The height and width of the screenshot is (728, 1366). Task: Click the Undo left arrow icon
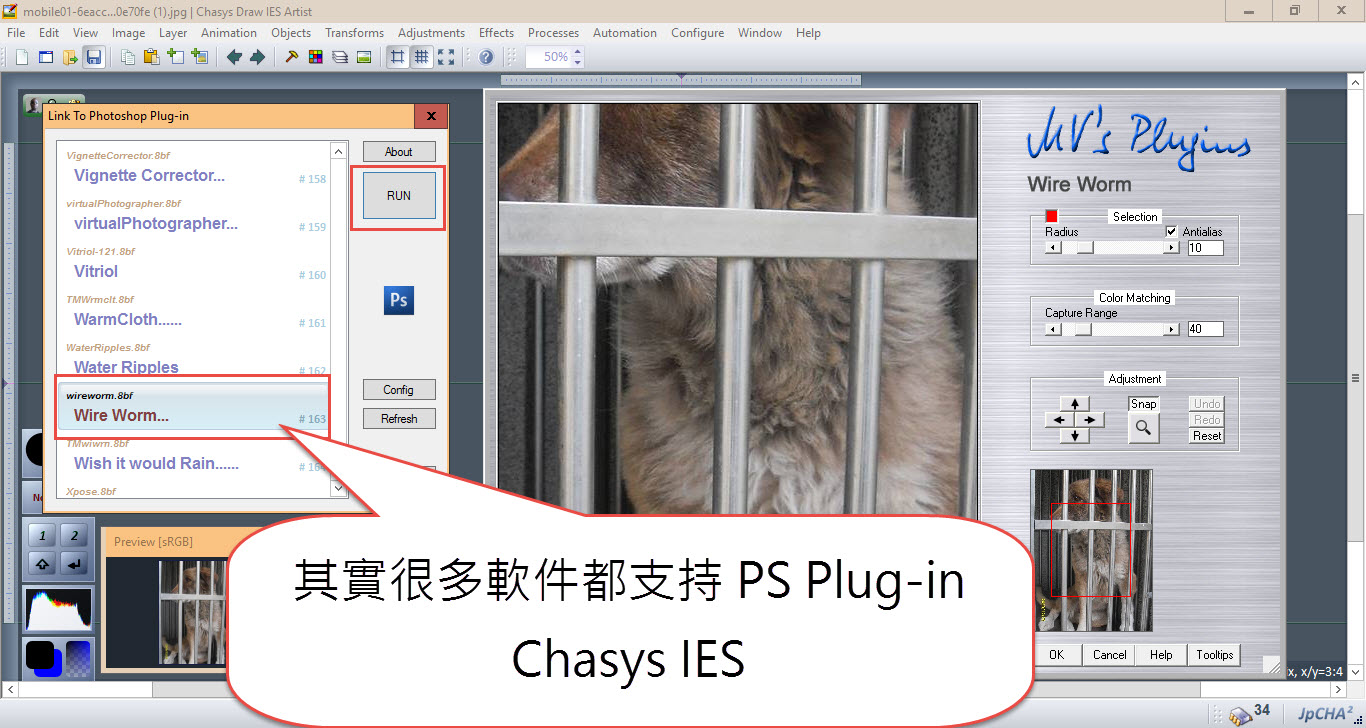point(234,57)
